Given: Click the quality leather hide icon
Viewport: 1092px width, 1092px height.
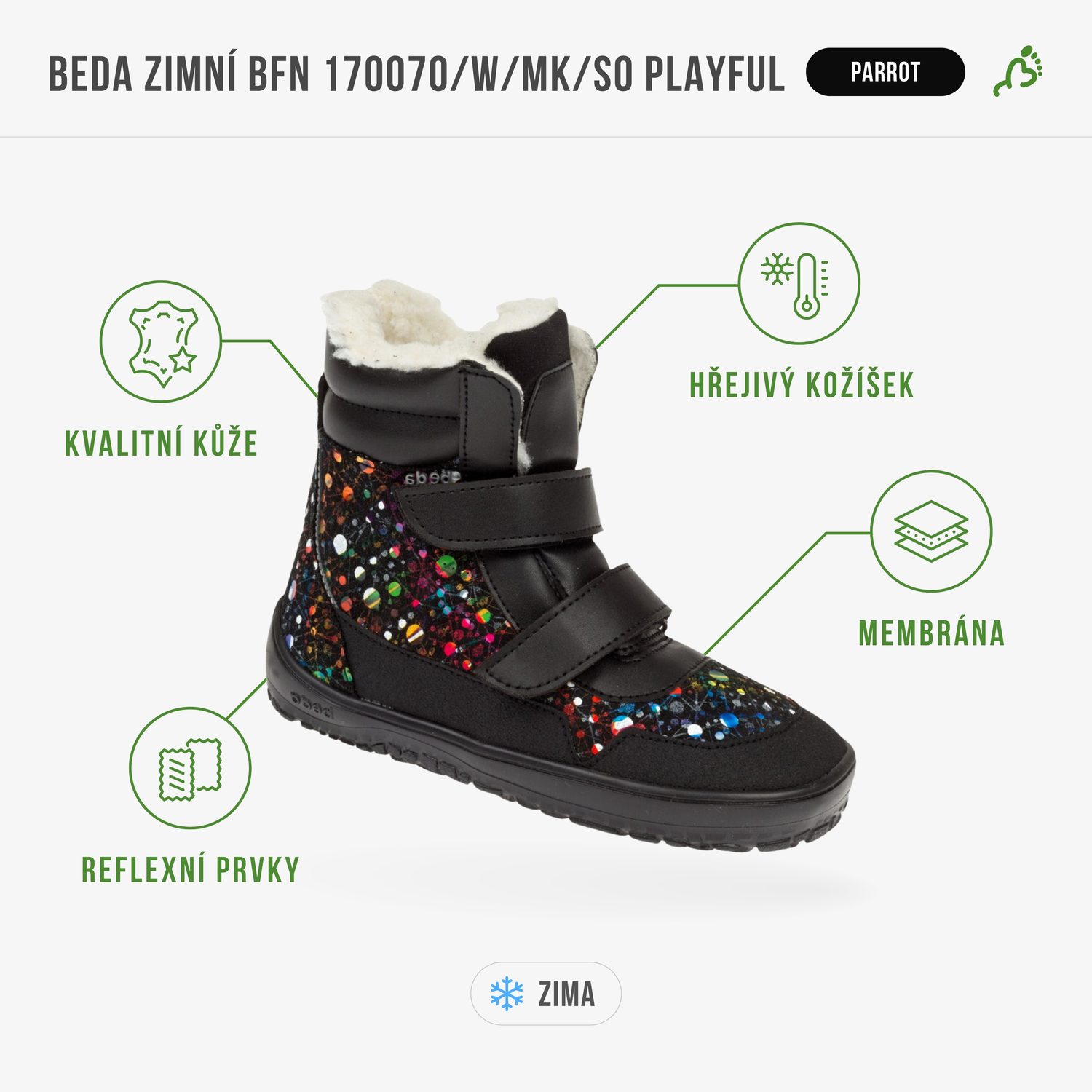Looking at the screenshot, I should tap(160, 341).
